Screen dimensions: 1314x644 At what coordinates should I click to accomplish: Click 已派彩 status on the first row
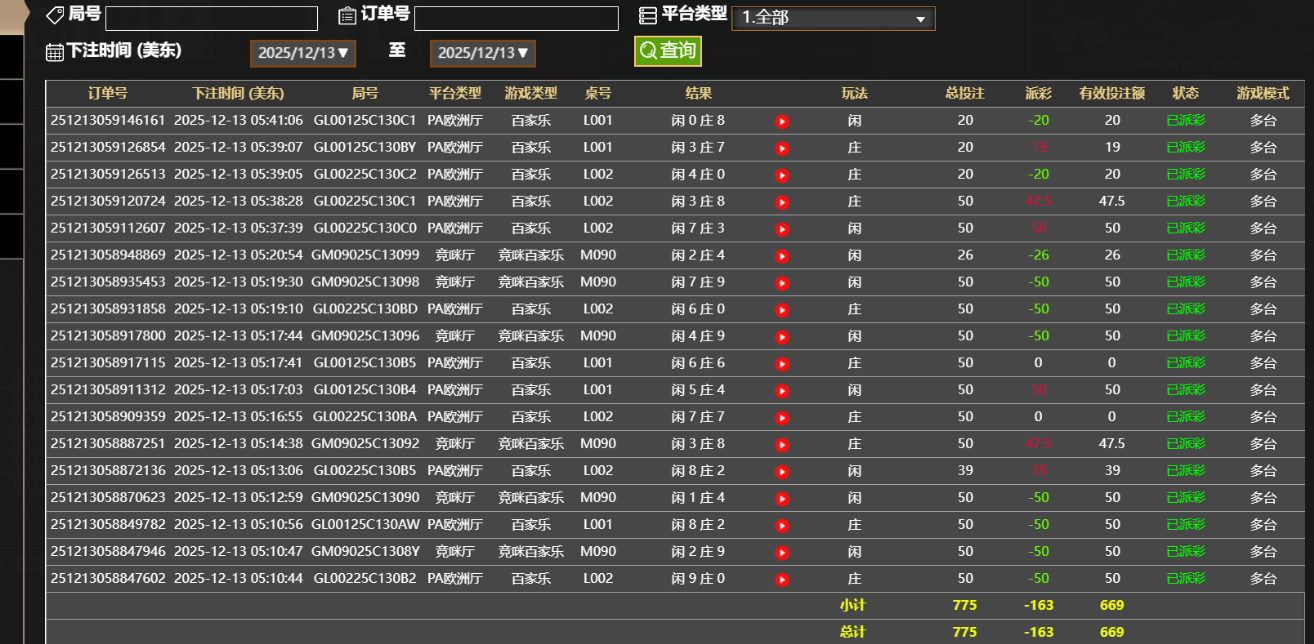pos(1186,121)
